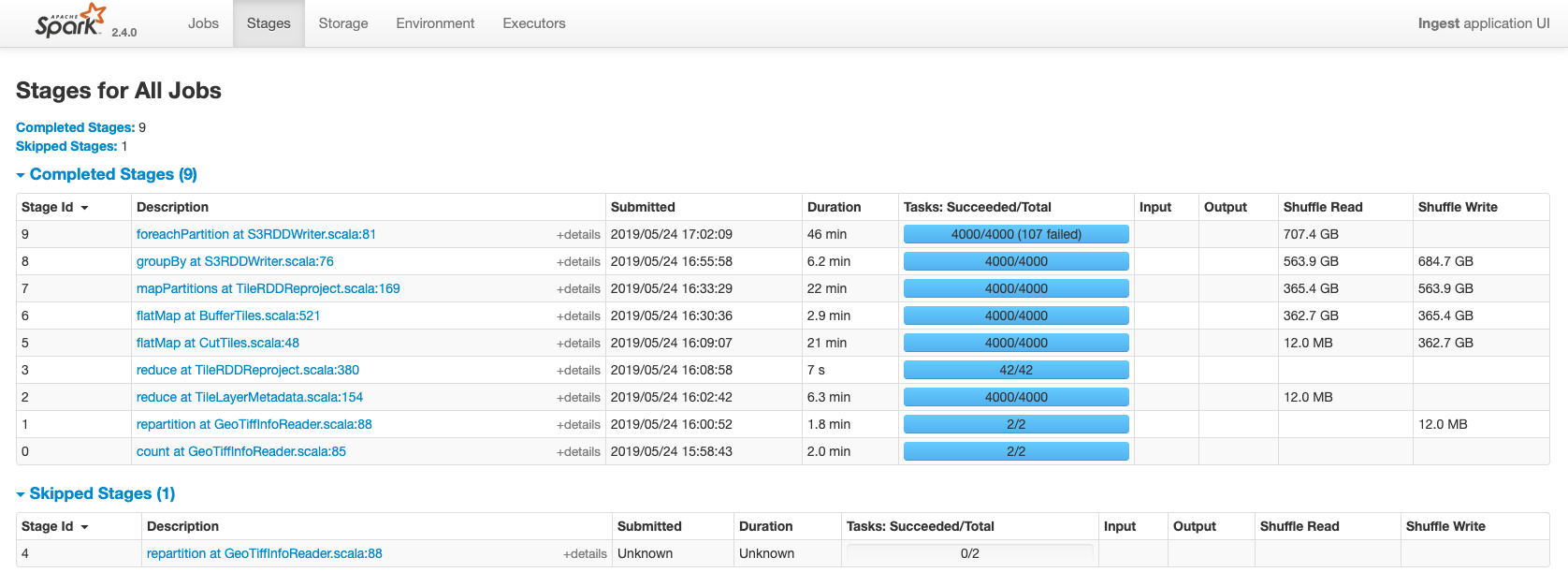Open the Stages tab
This screenshot has width=1568, height=587.
click(269, 23)
